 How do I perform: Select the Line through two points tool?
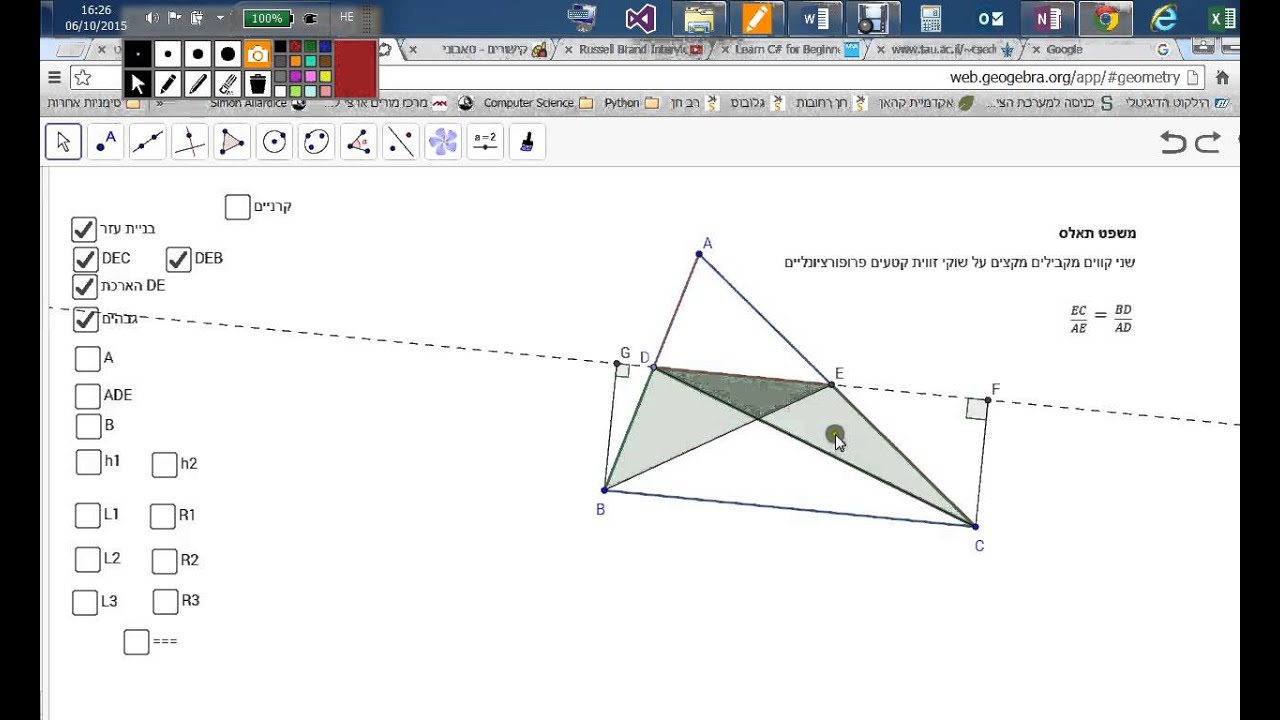[x=147, y=142]
